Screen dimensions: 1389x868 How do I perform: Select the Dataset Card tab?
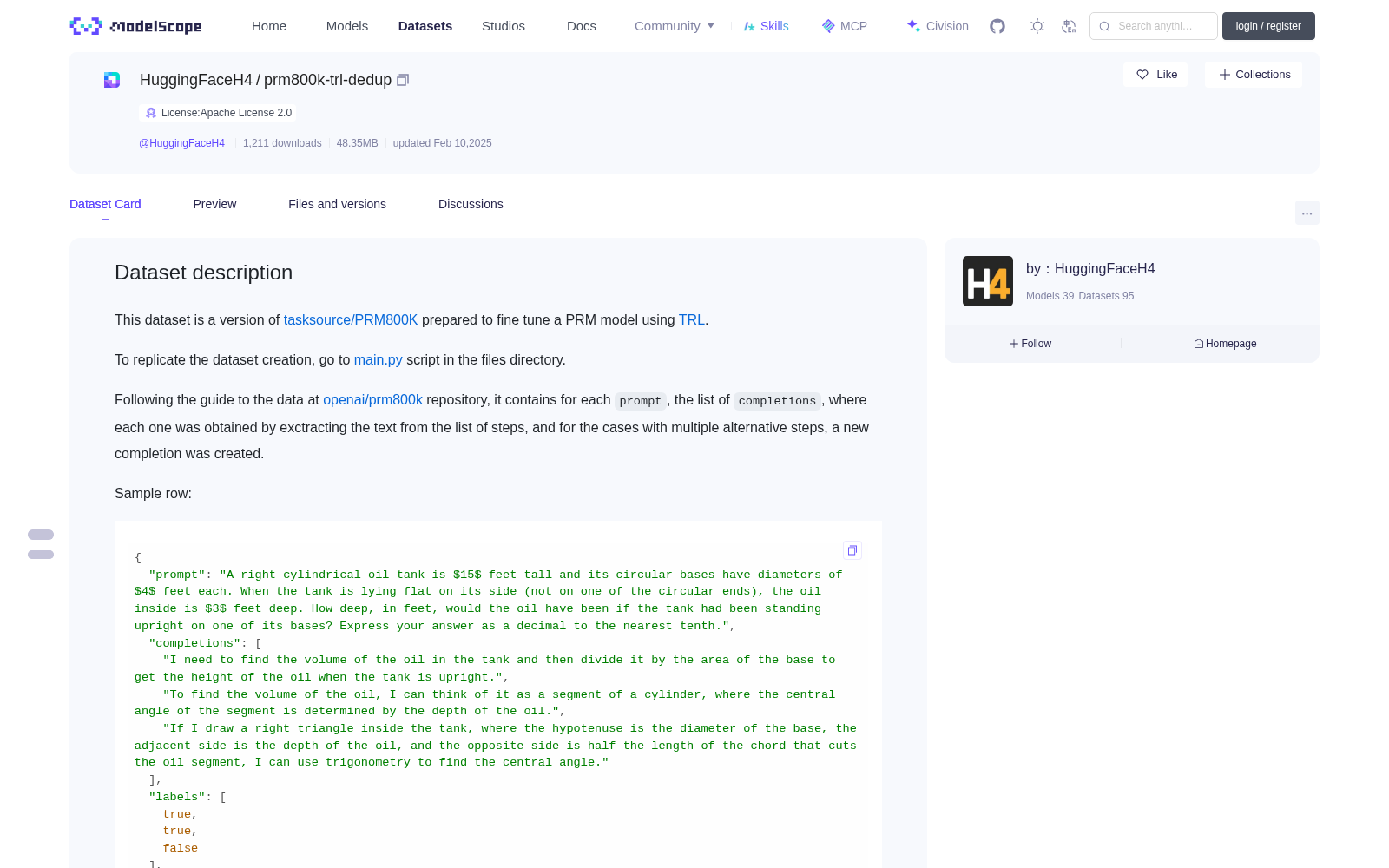point(105,204)
